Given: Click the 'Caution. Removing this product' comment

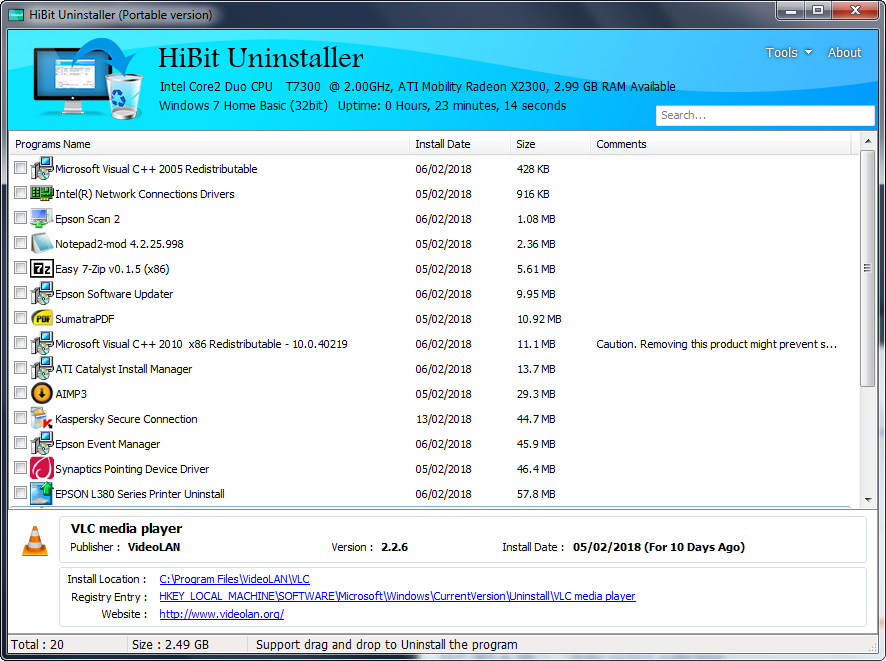Looking at the screenshot, I should coord(716,344).
